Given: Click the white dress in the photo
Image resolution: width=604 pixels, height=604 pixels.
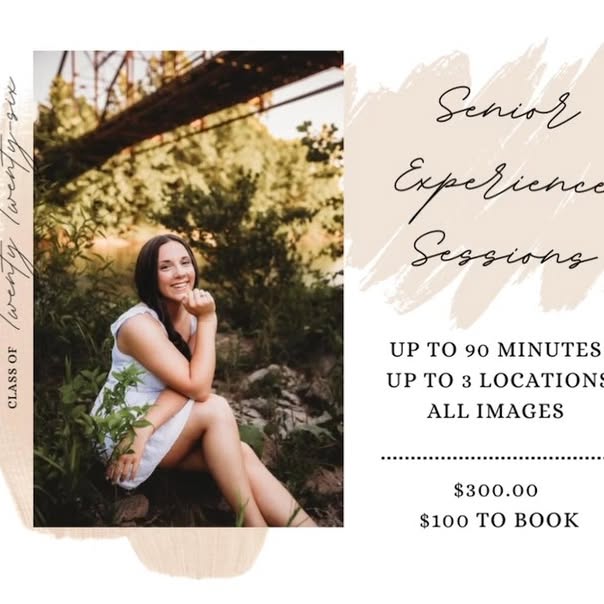Looking at the screenshot, I should (143, 397).
